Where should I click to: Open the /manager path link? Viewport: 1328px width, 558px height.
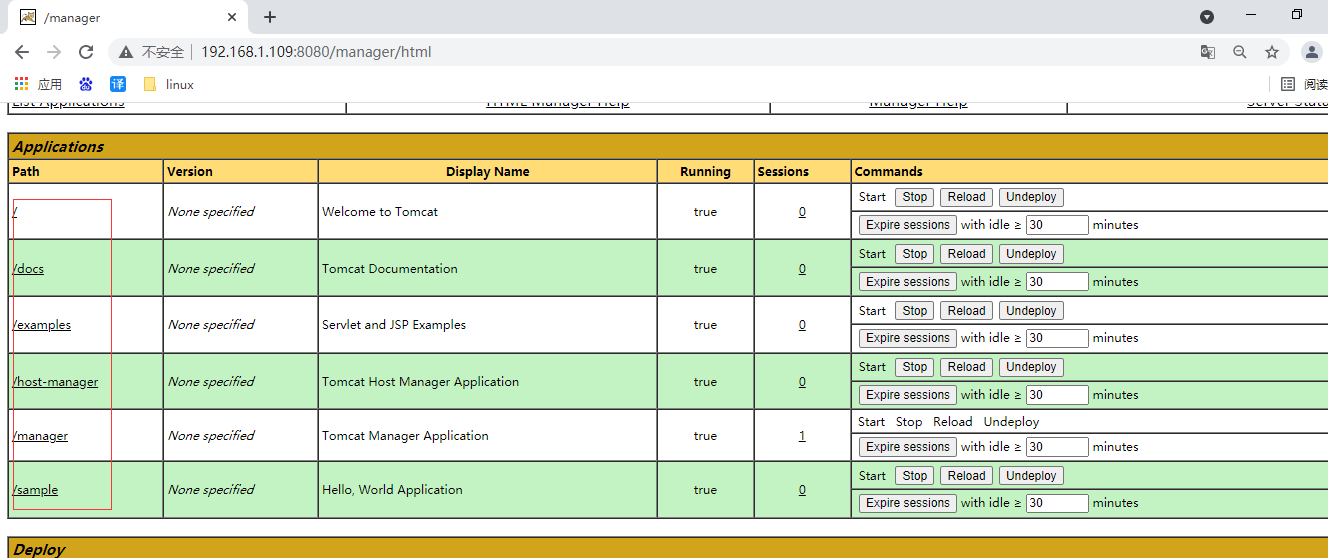click(40, 436)
